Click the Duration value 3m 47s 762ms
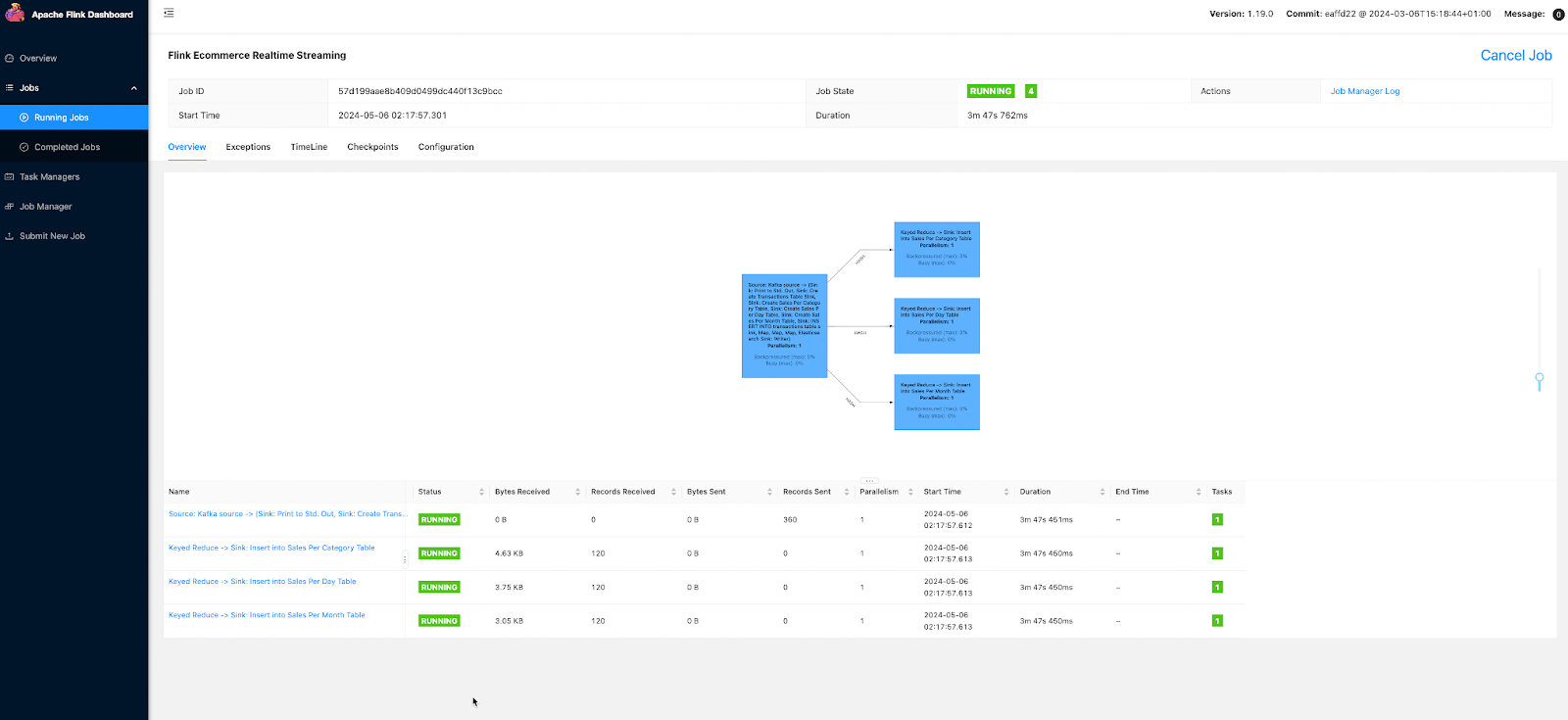 (998, 116)
